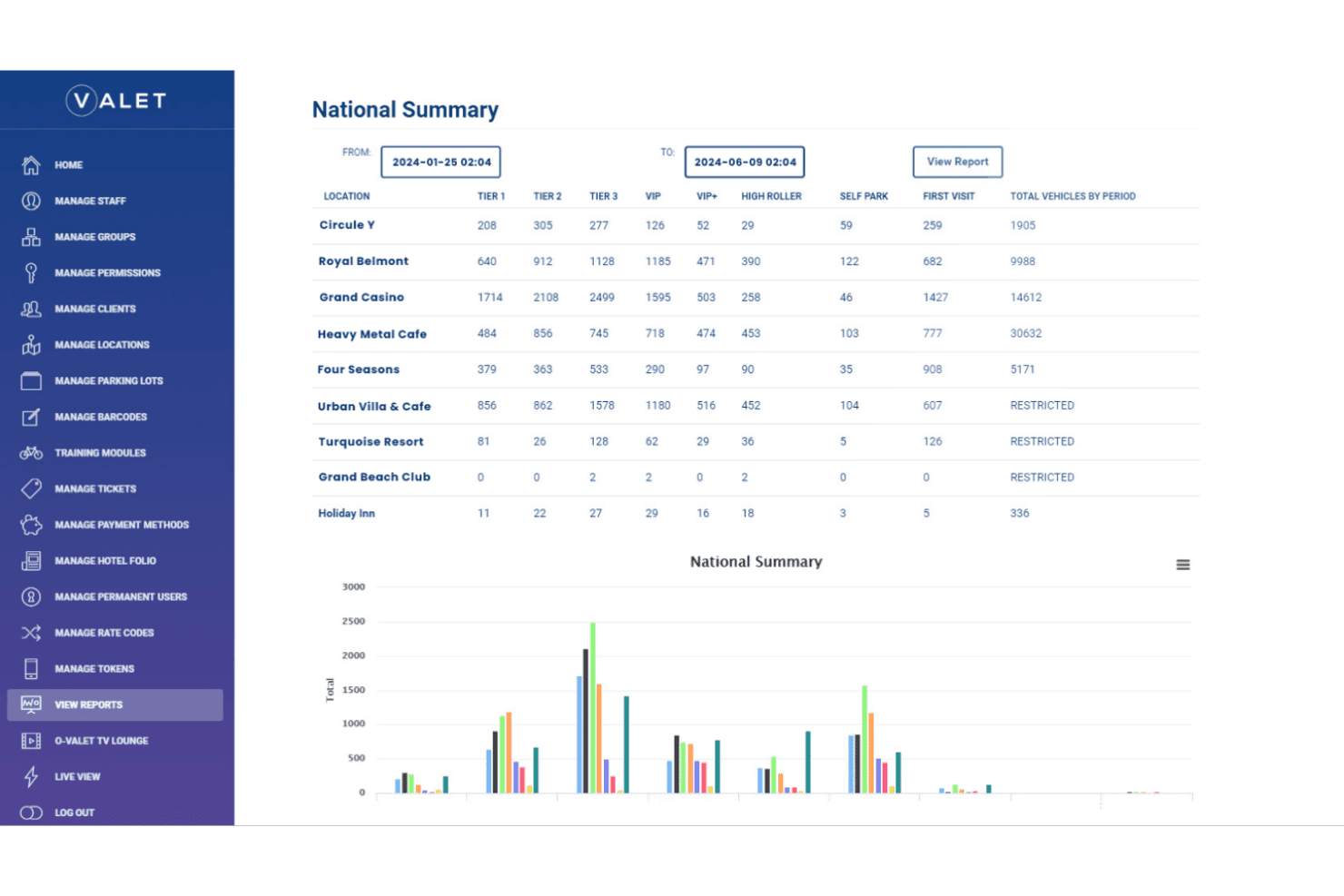Open the Manage Clients people icon

[x=31, y=309]
